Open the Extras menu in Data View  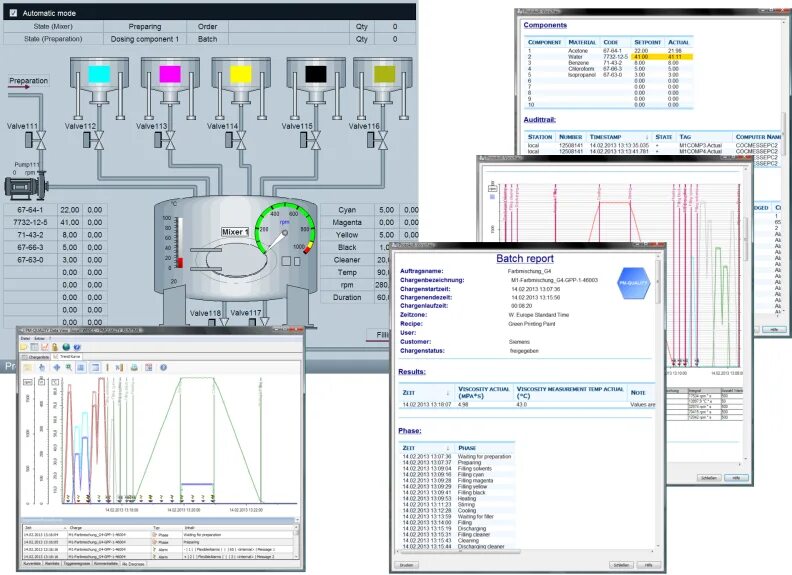click(39, 339)
